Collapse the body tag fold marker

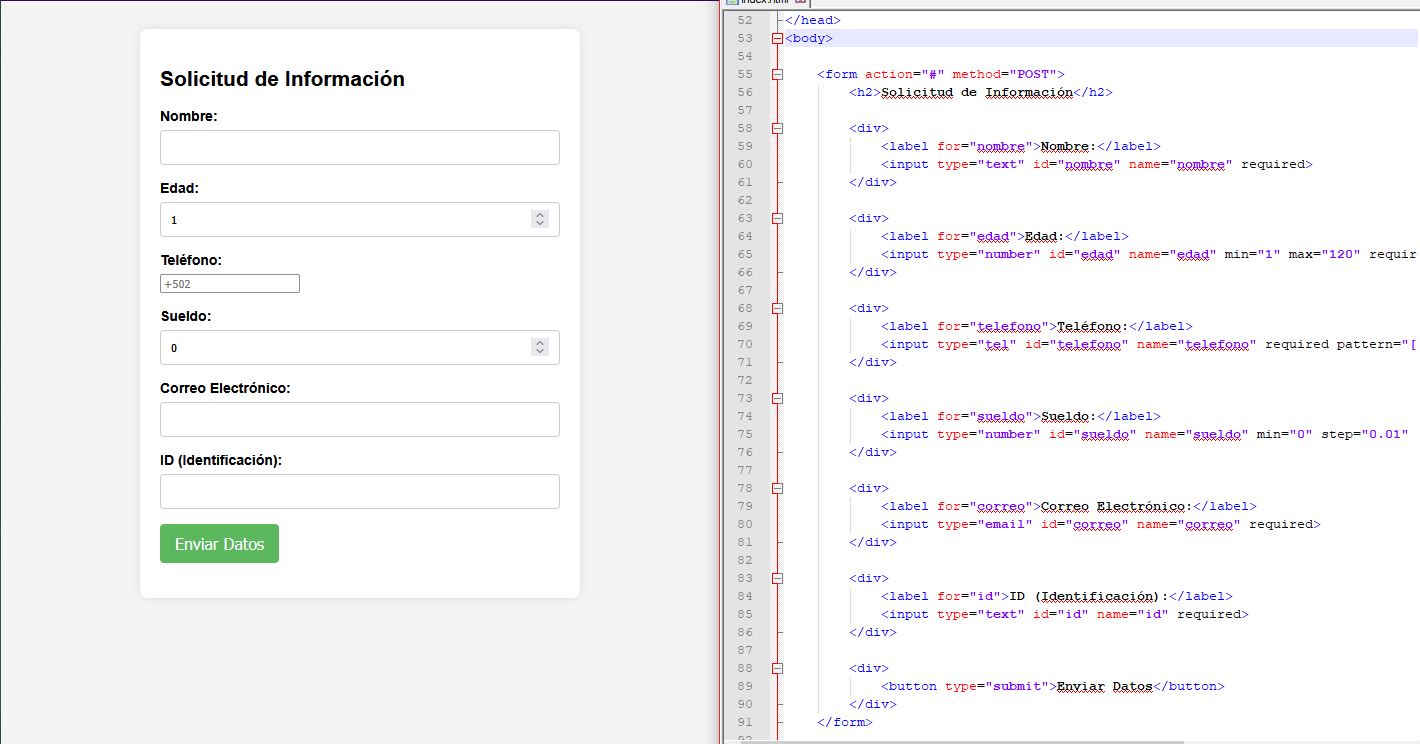777,38
